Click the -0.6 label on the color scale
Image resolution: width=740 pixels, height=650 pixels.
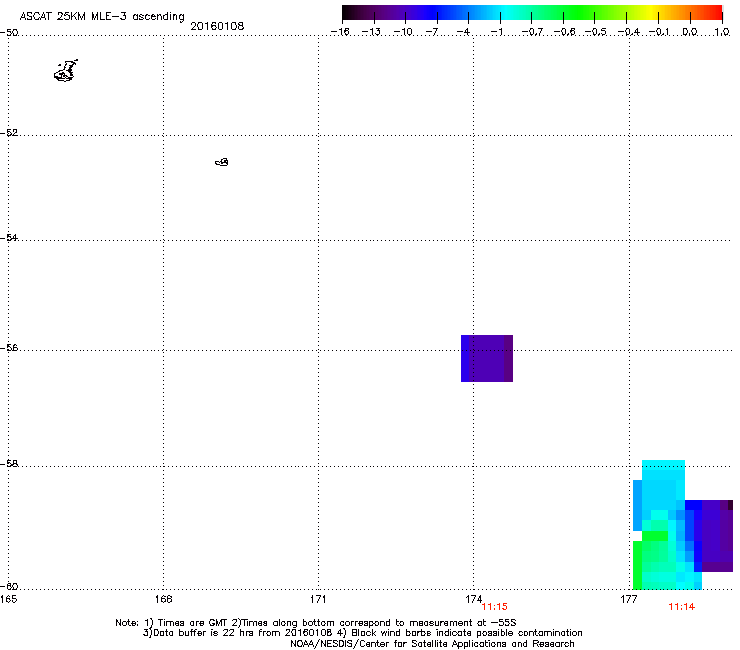click(564, 32)
